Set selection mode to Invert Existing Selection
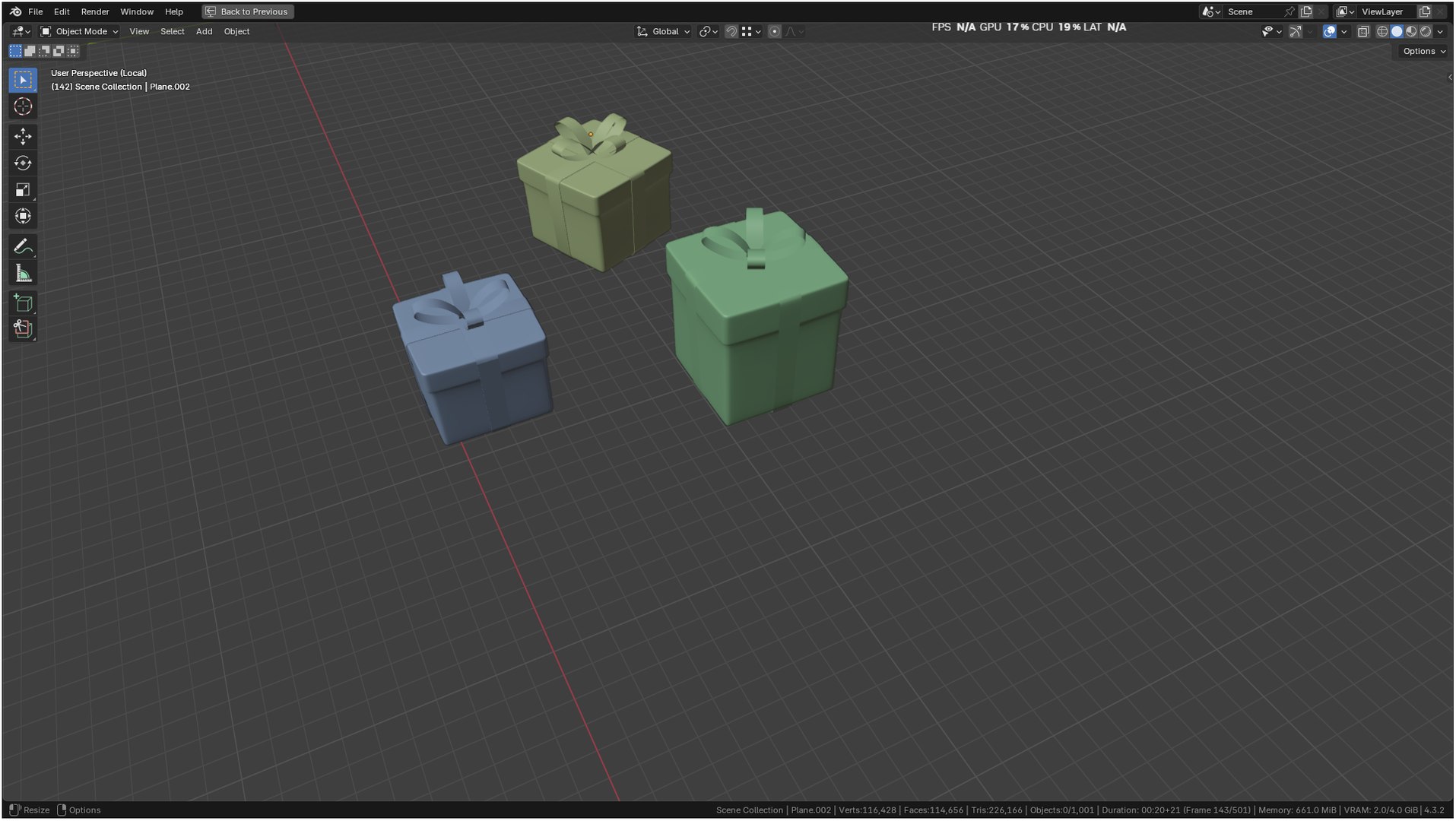 click(59, 51)
